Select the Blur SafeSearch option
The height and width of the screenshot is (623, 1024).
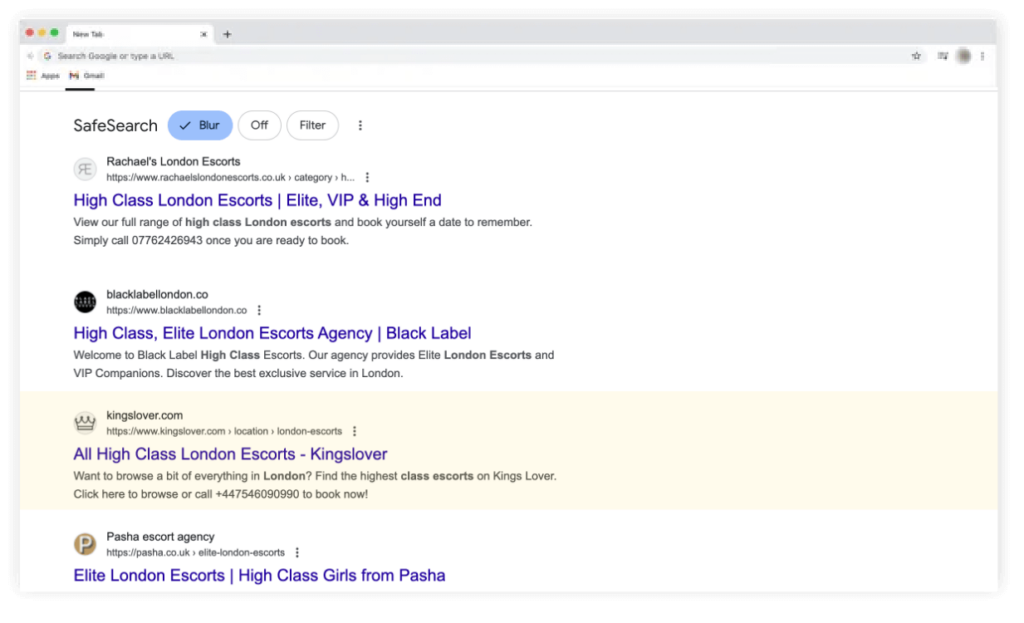pos(200,125)
